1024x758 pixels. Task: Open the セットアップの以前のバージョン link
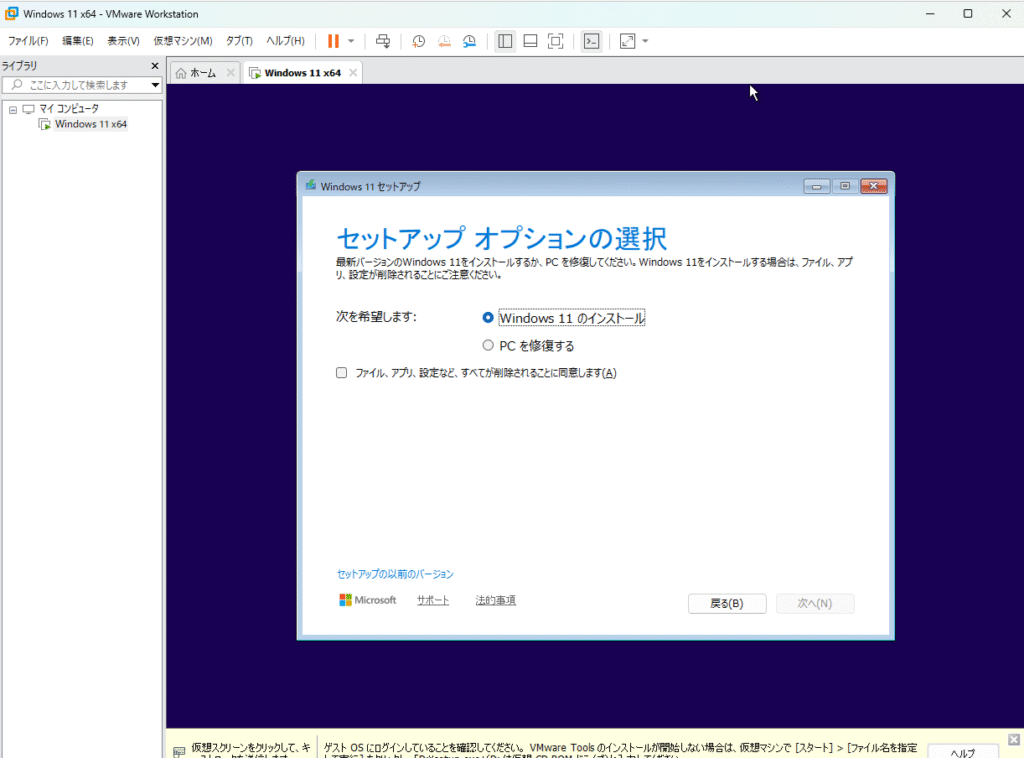[x=395, y=574]
